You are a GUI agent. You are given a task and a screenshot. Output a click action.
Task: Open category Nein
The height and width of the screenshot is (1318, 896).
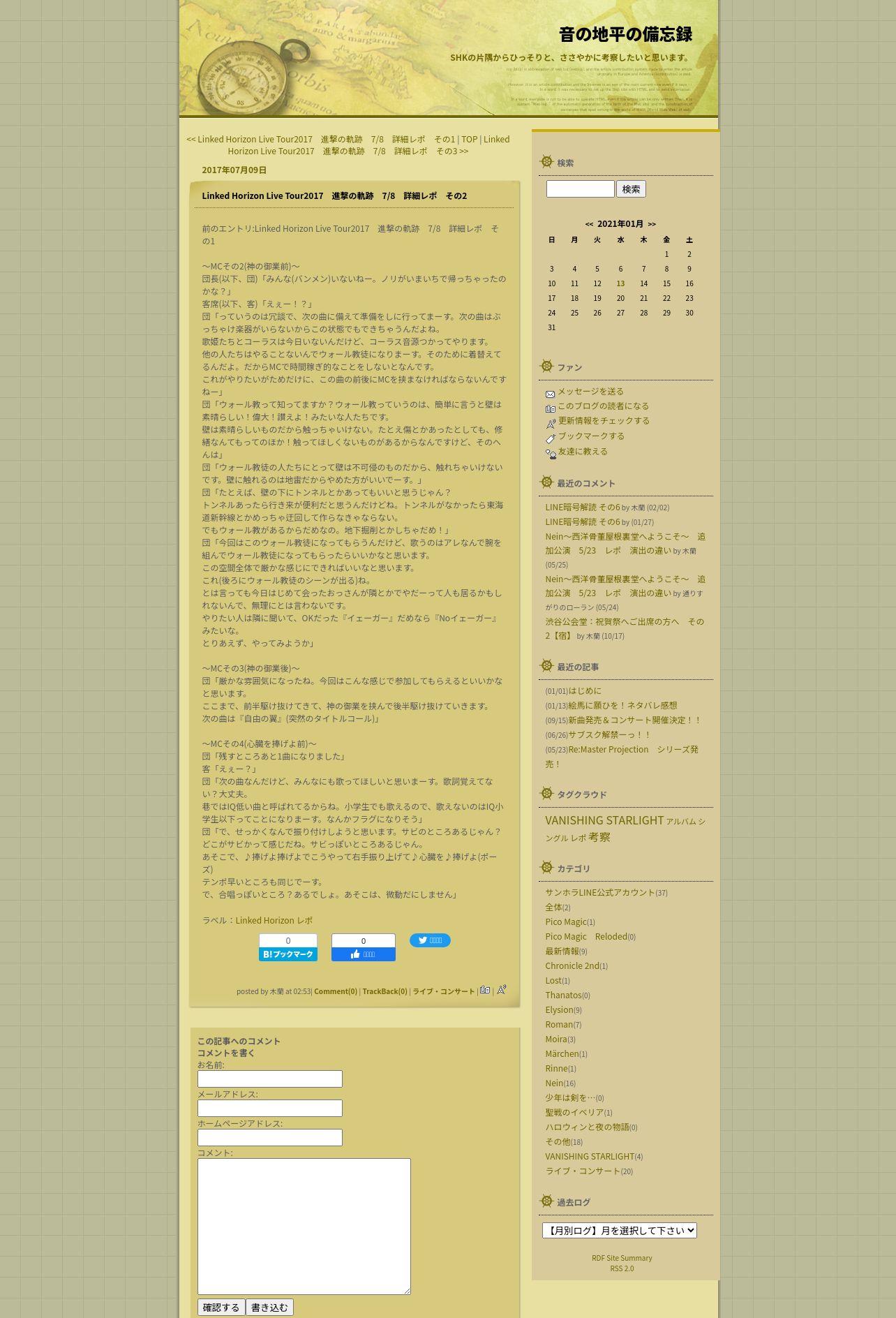[554, 1083]
